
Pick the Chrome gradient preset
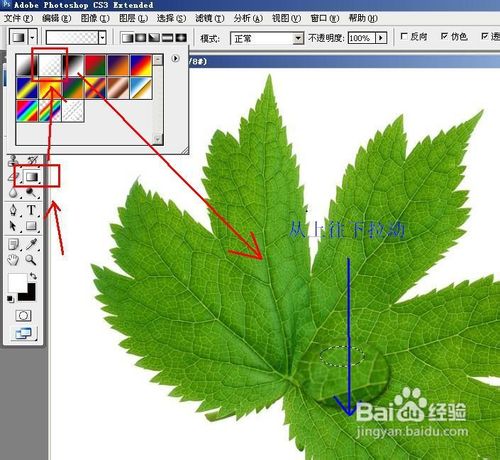click(x=141, y=88)
